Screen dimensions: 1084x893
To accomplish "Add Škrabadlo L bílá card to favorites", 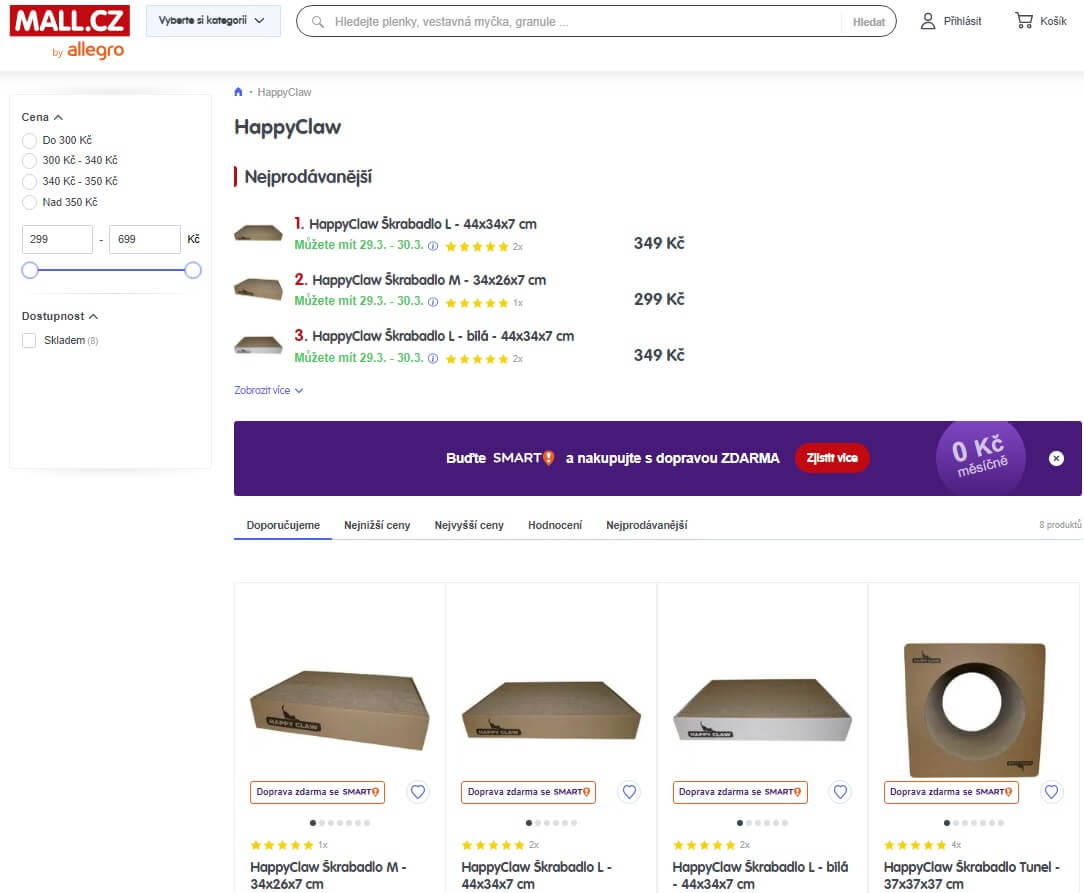I will point(840,791).
